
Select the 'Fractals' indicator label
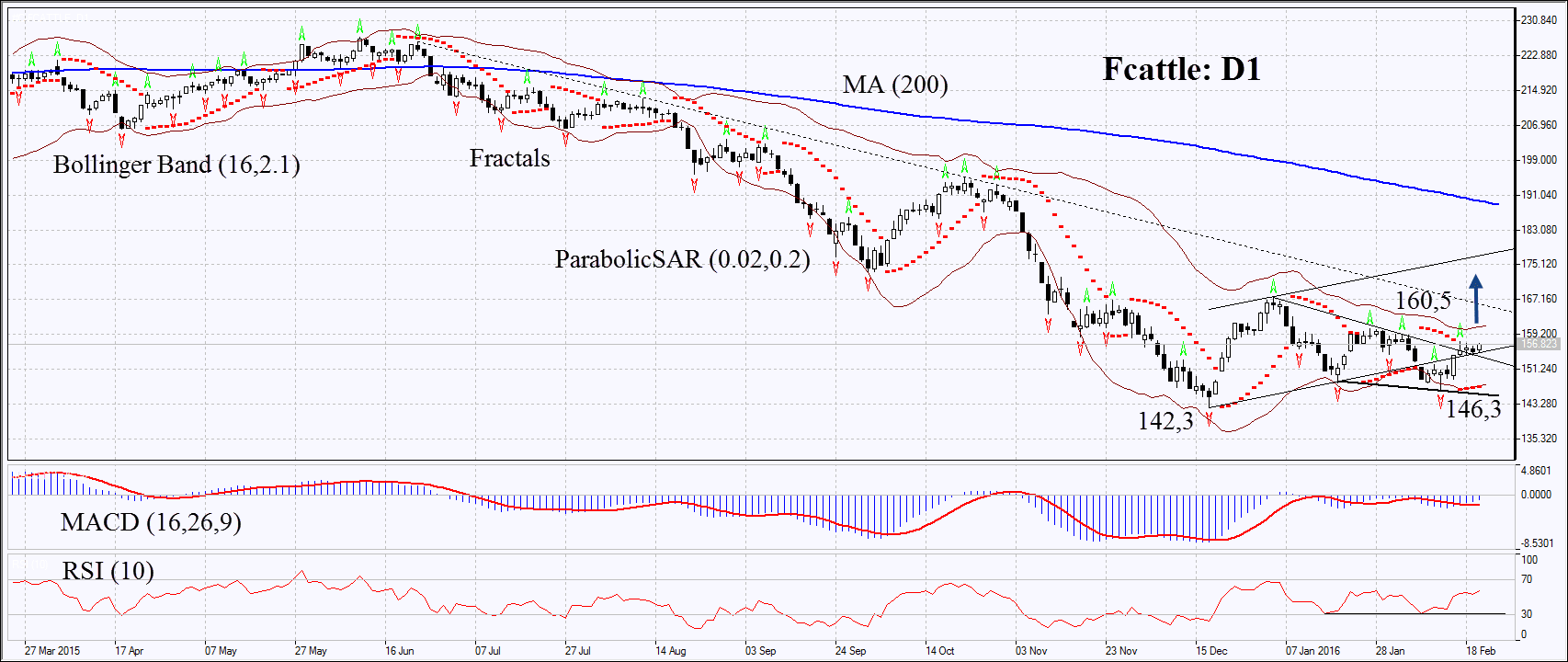tap(510, 158)
